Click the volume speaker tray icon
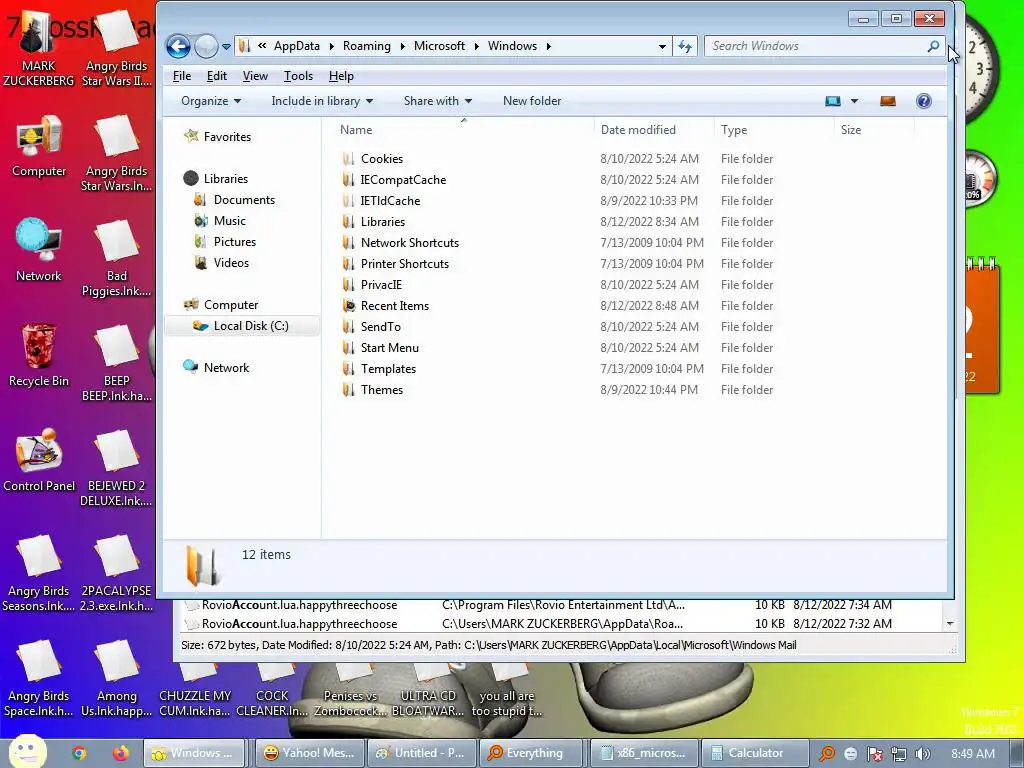Viewport: 1024px width, 768px height. (x=922, y=754)
